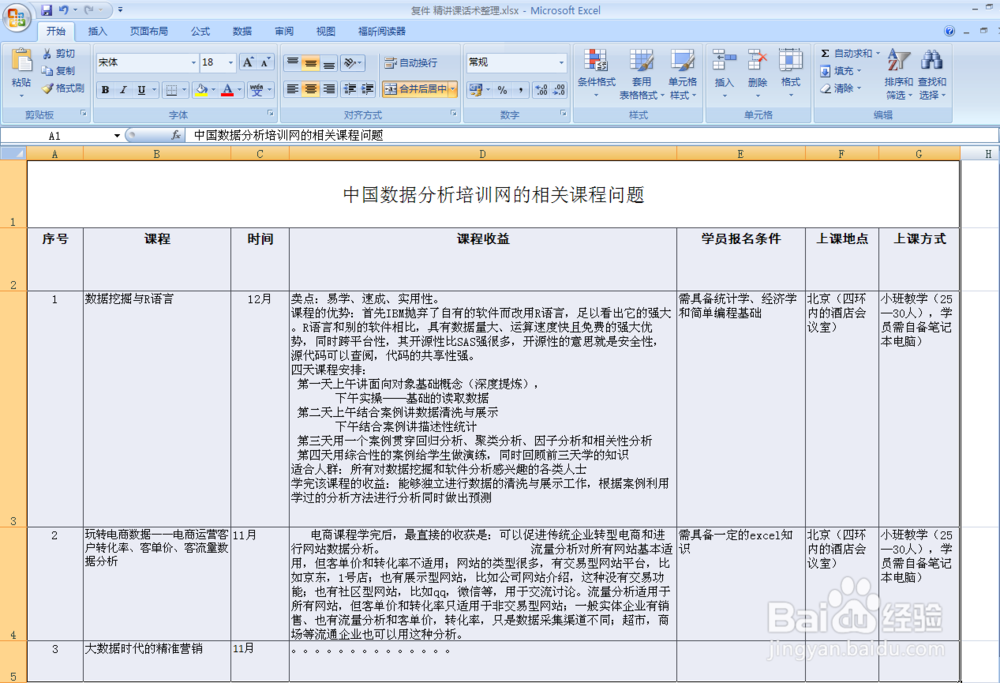The height and width of the screenshot is (683, 1000).
Task: Apply accounting number format
Action: pyautogui.click(x=476, y=90)
